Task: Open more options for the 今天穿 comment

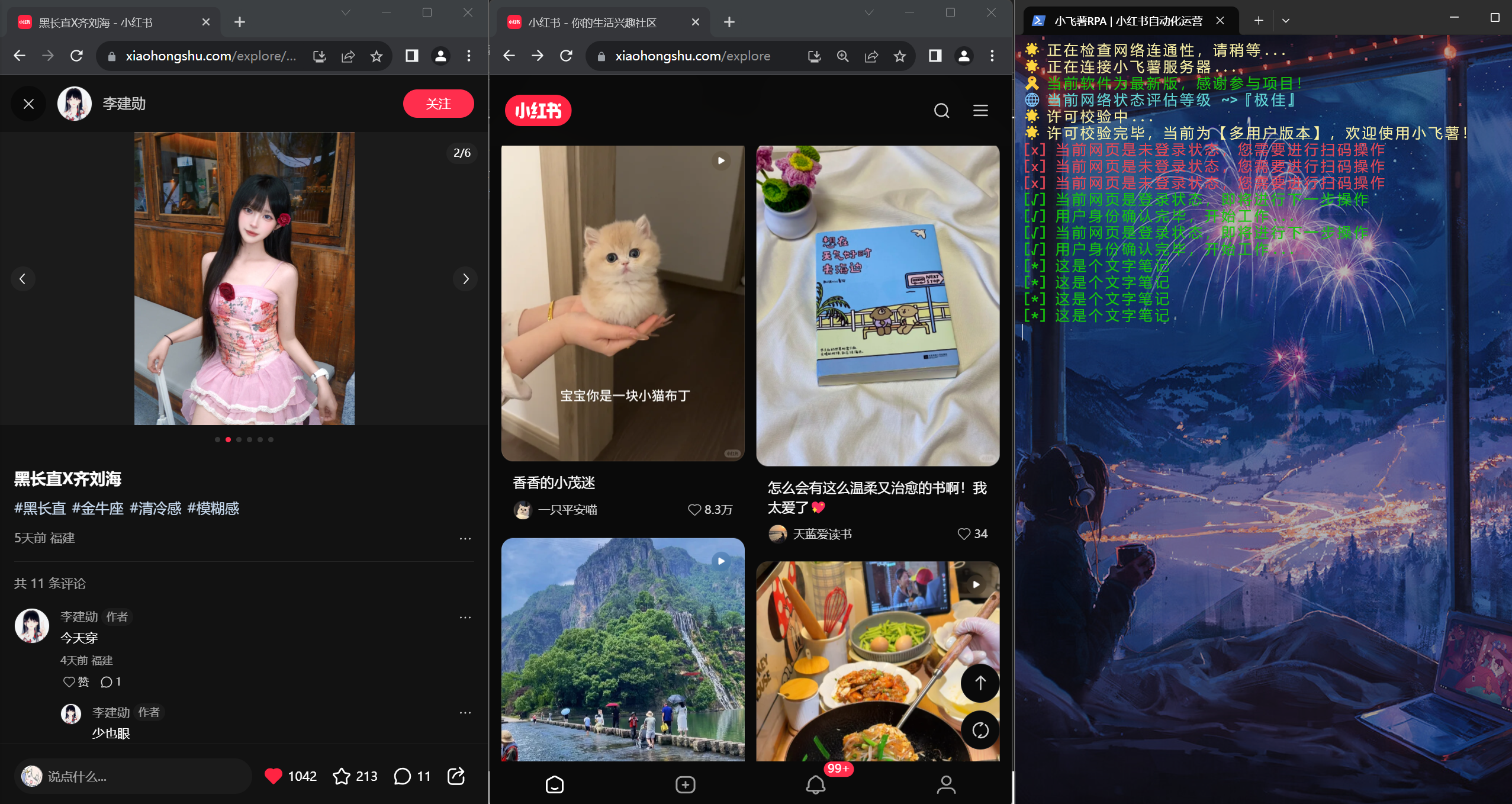Action: tap(465, 617)
